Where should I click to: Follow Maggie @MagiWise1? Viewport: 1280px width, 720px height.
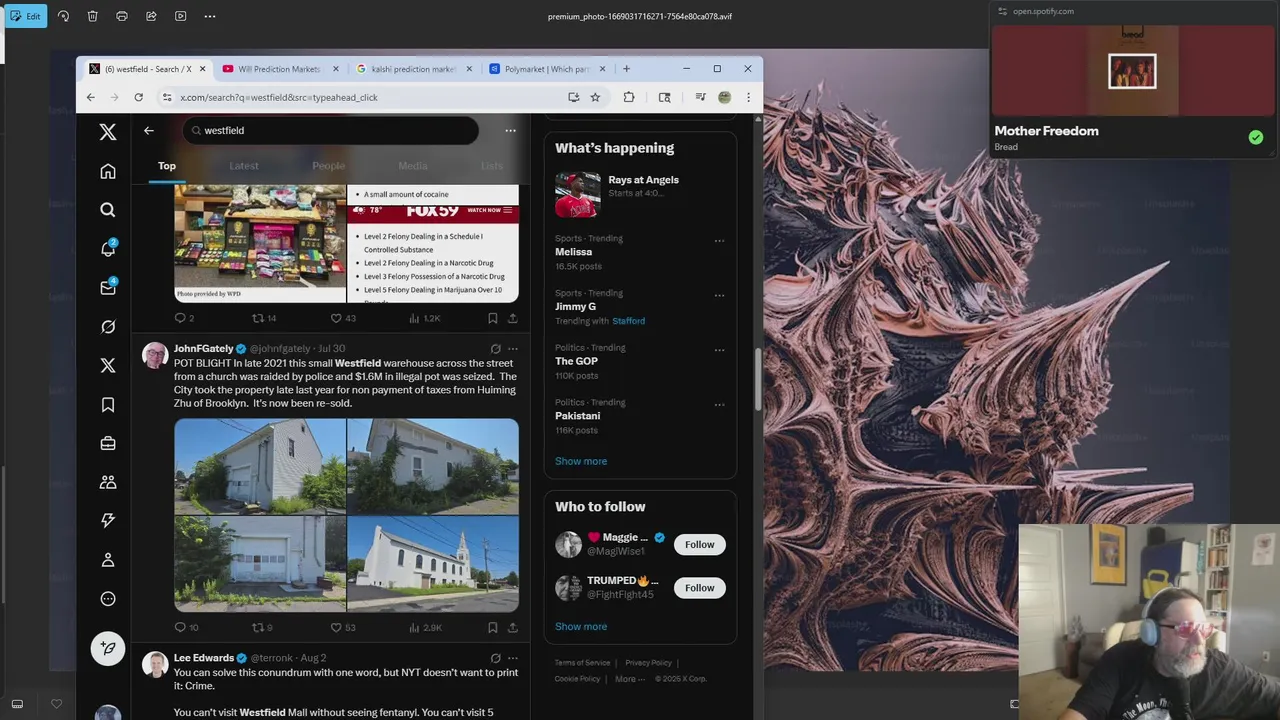click(x=699, y=544)
